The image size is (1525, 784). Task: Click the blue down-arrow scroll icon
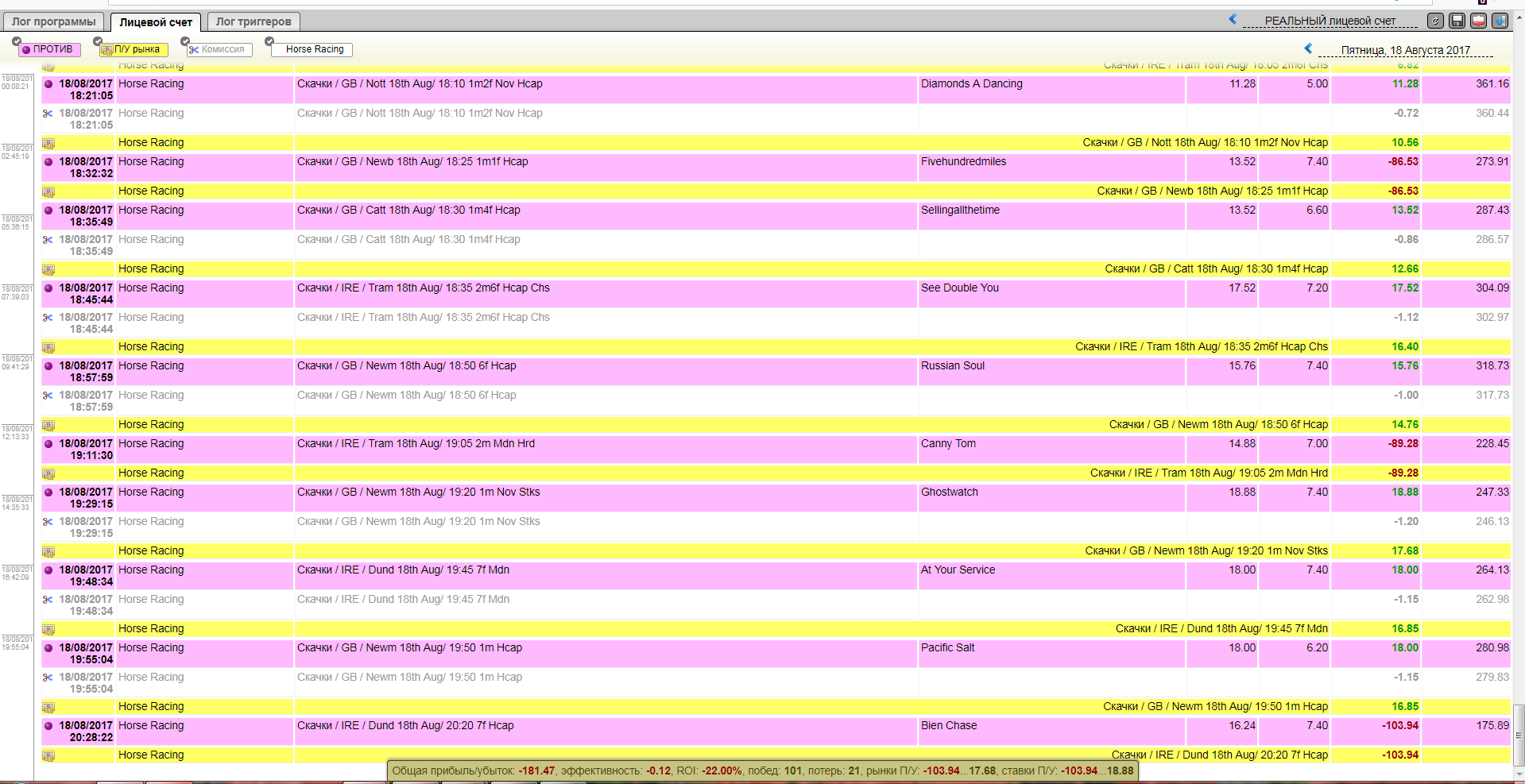click(x=1500, y=21)
